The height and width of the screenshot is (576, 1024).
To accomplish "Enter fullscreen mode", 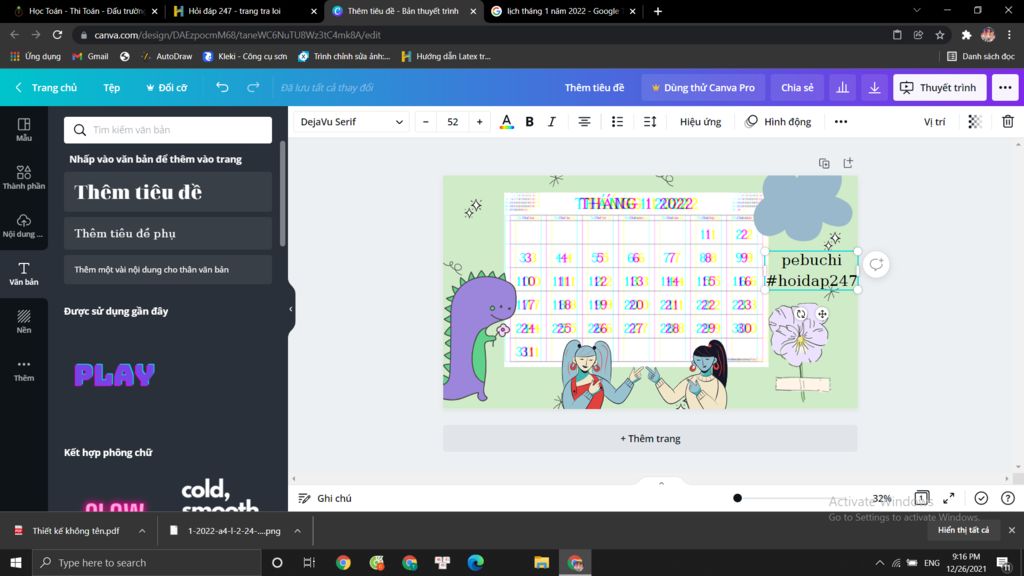I will [949, 498].
